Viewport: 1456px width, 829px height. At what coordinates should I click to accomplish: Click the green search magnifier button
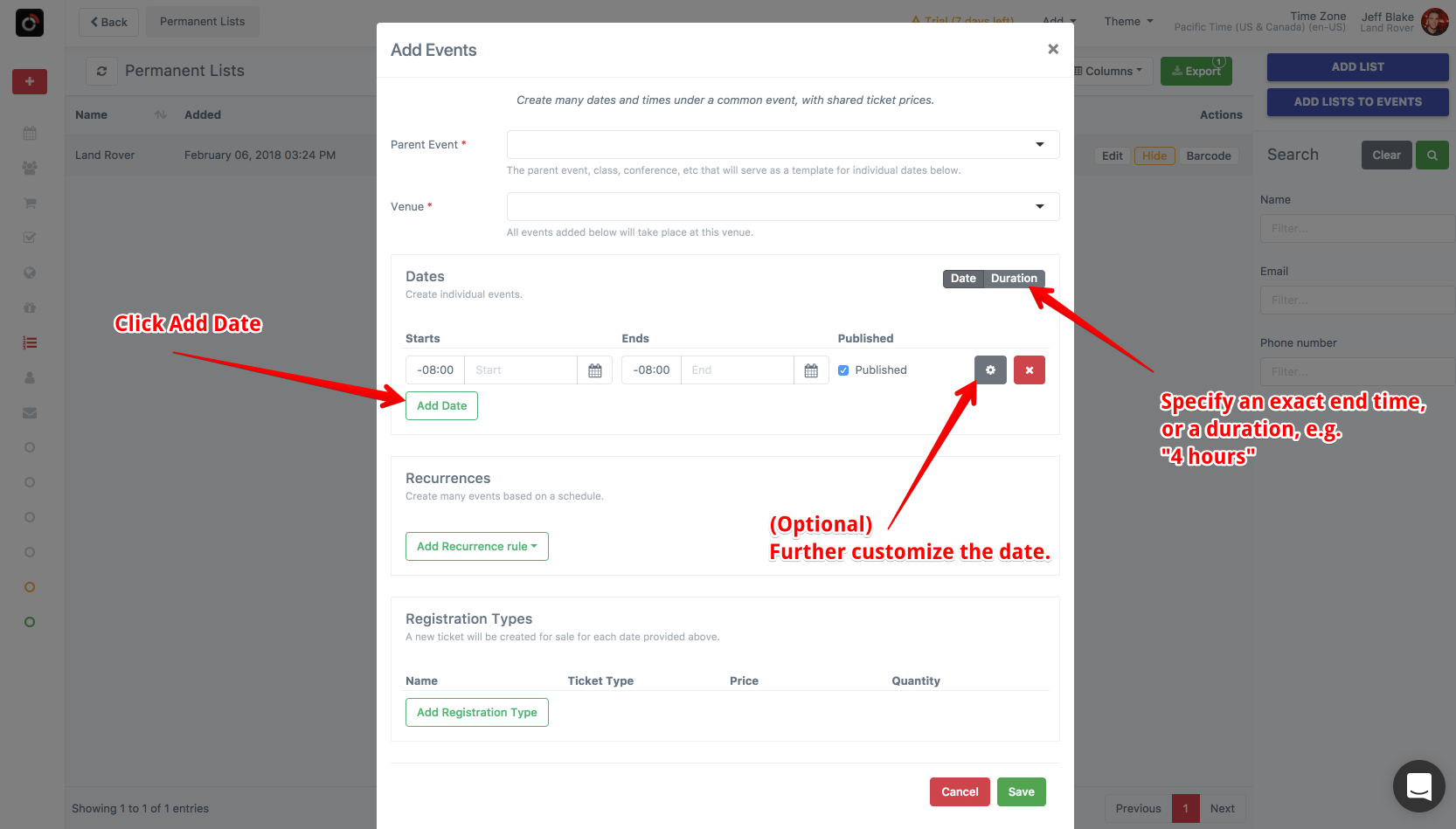pyautogui.click(x=1432, y=155)
